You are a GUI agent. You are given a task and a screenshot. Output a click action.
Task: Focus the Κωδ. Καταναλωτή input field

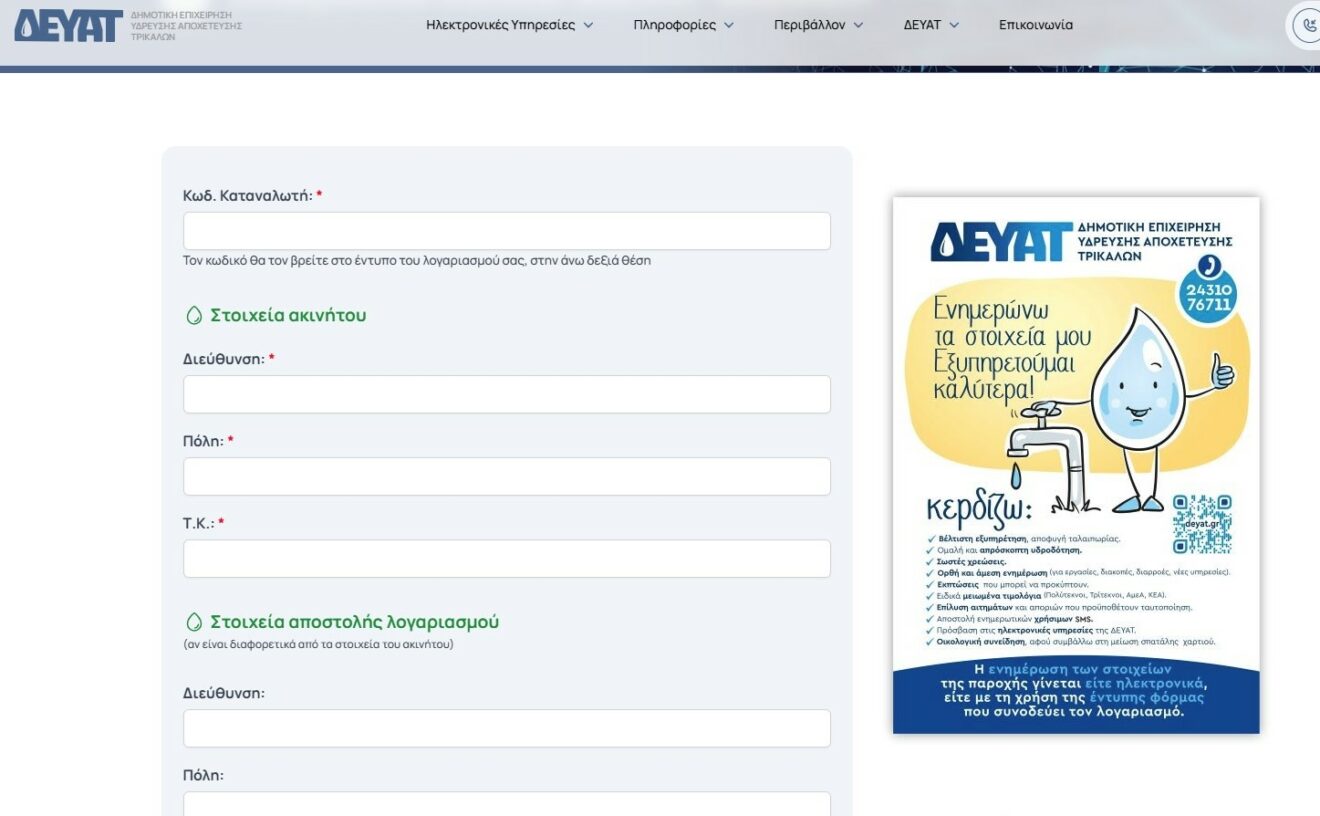[507, 231]
